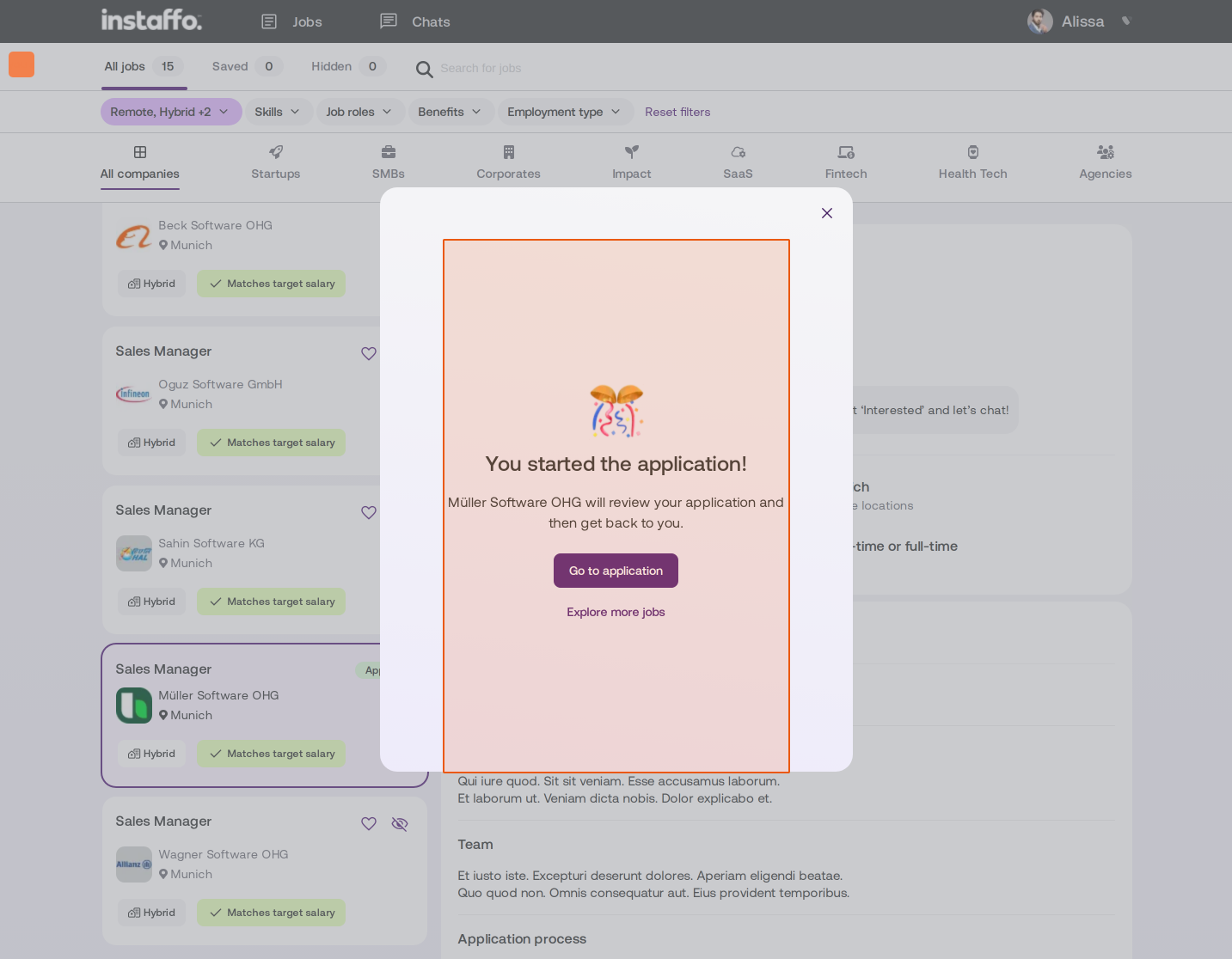The height and width of the screenshot is (959, 1232).
Task: Open the Employment type dropdown
Action: (564, 112)
